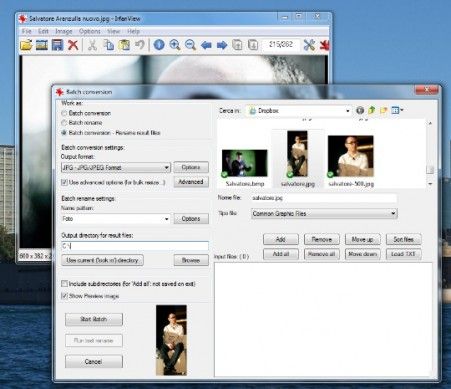Click the Move up button
The width and height of the screenshot is (451, 389).
[x=363, y=239]
